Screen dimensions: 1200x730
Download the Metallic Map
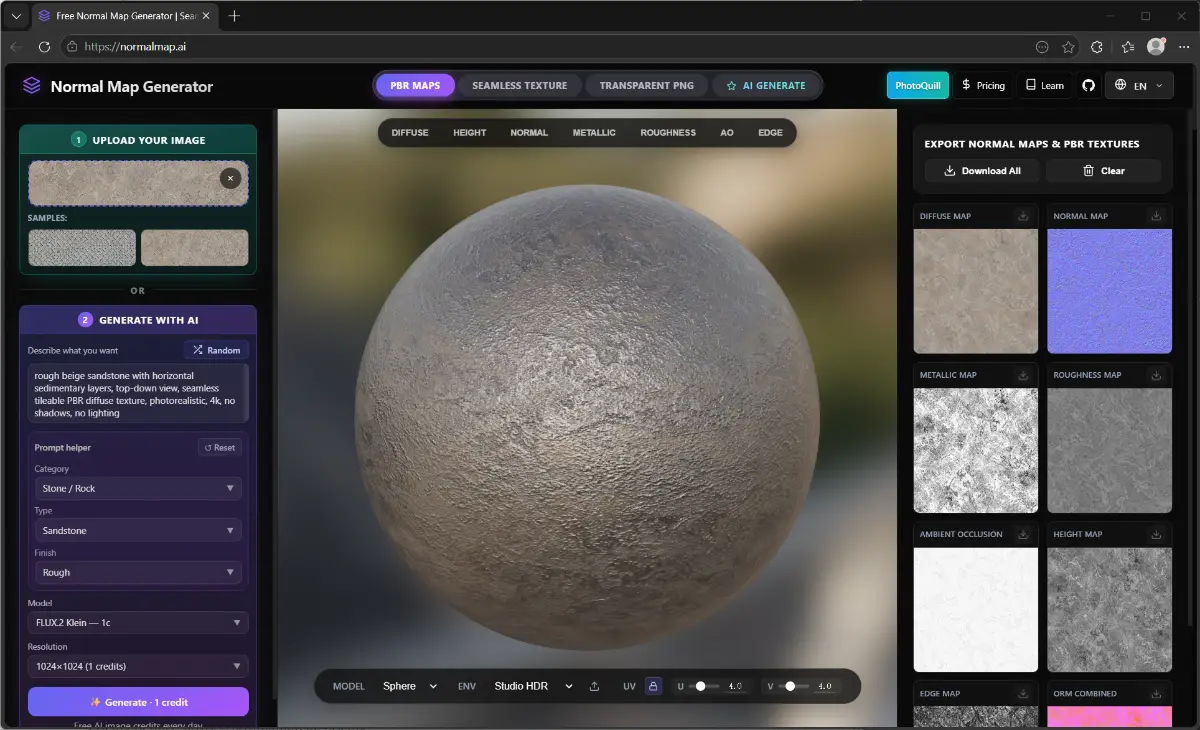1023,375
